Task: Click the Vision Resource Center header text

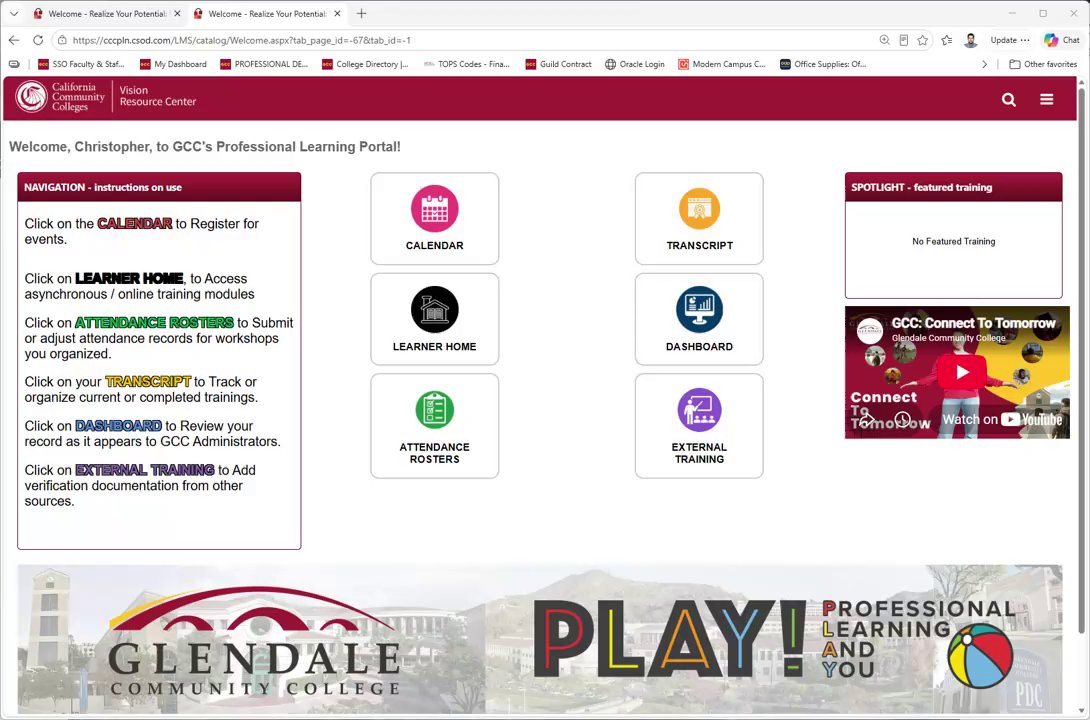Action: click(x=158, y=96)
